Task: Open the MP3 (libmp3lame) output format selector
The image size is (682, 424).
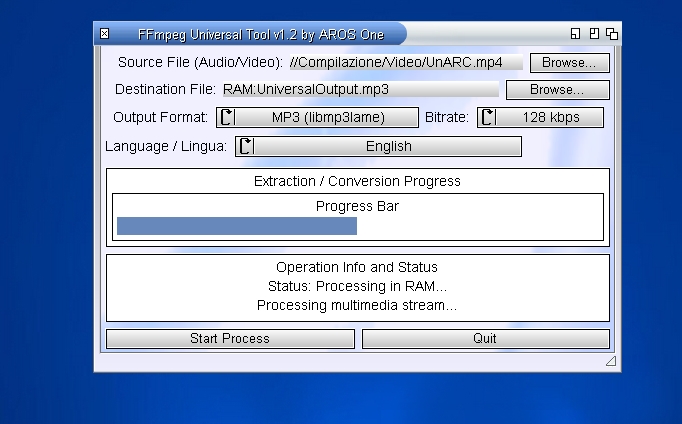Action: pyautogui.click(x=318, y=117)
